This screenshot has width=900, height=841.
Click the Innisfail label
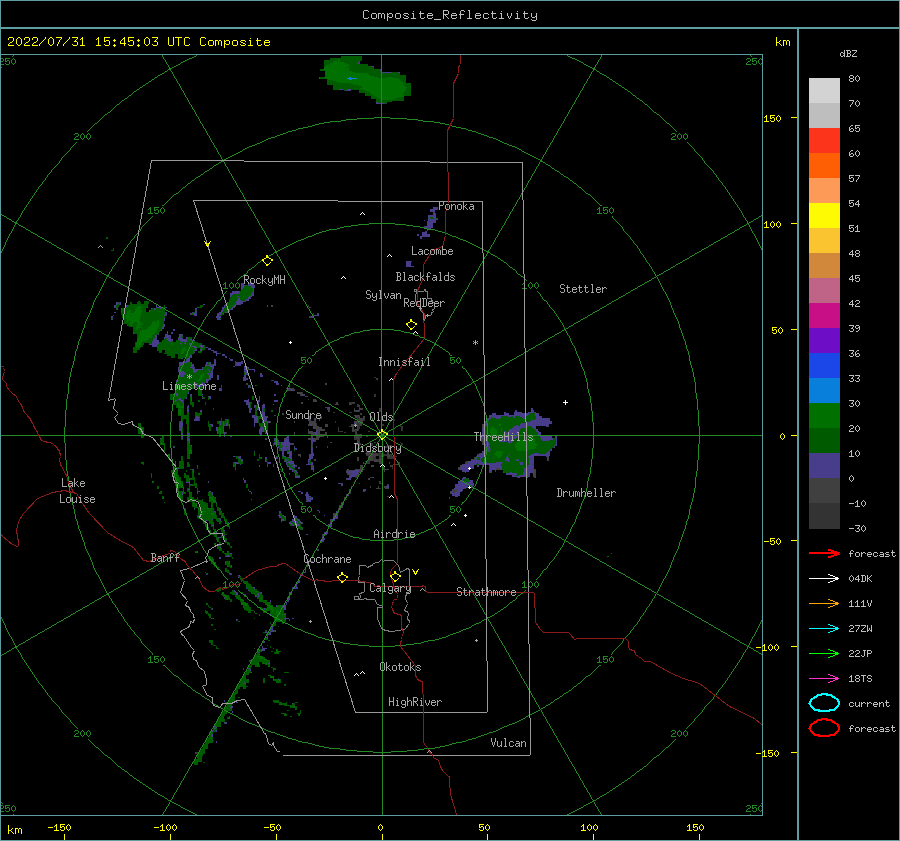tap(404, 362)
